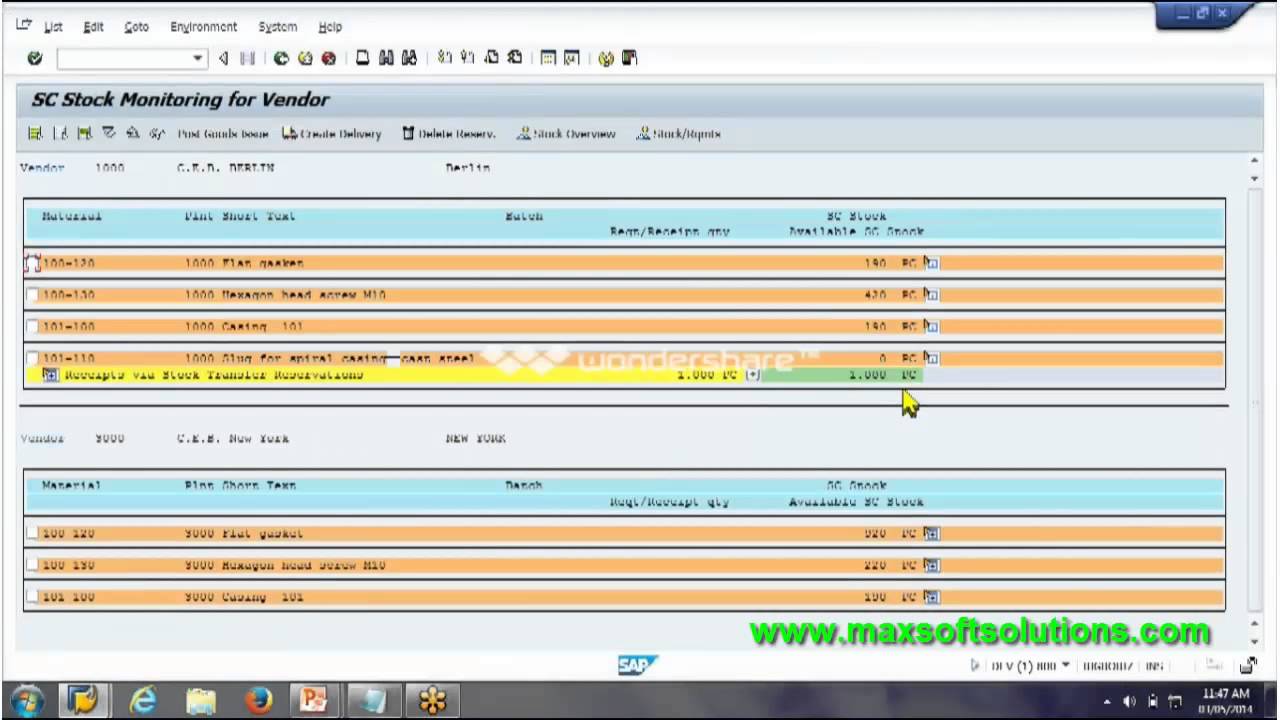This screenshot has height=720, width=1280.
Task: Click the yellow Exit icon
Action: 305,59
